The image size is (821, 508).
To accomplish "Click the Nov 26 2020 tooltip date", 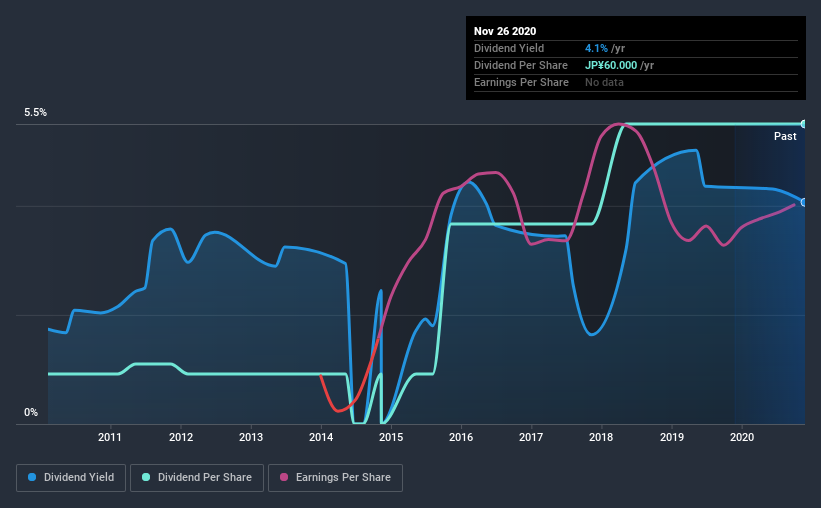I will click(x=505, y=31).
